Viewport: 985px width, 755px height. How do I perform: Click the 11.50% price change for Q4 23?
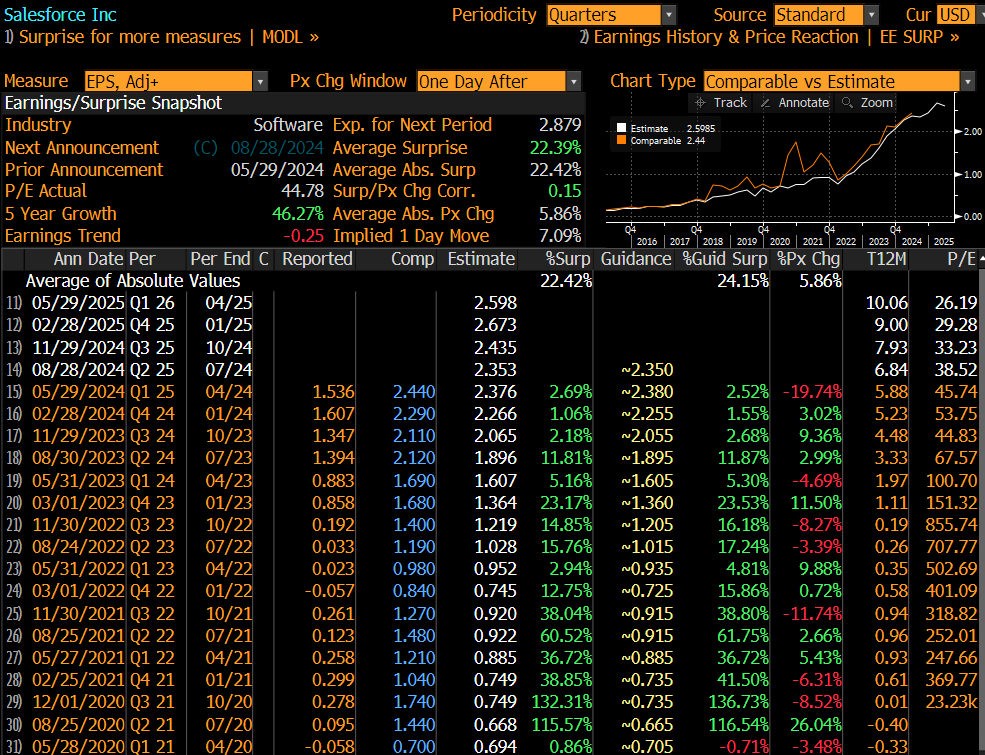(815, 502)
